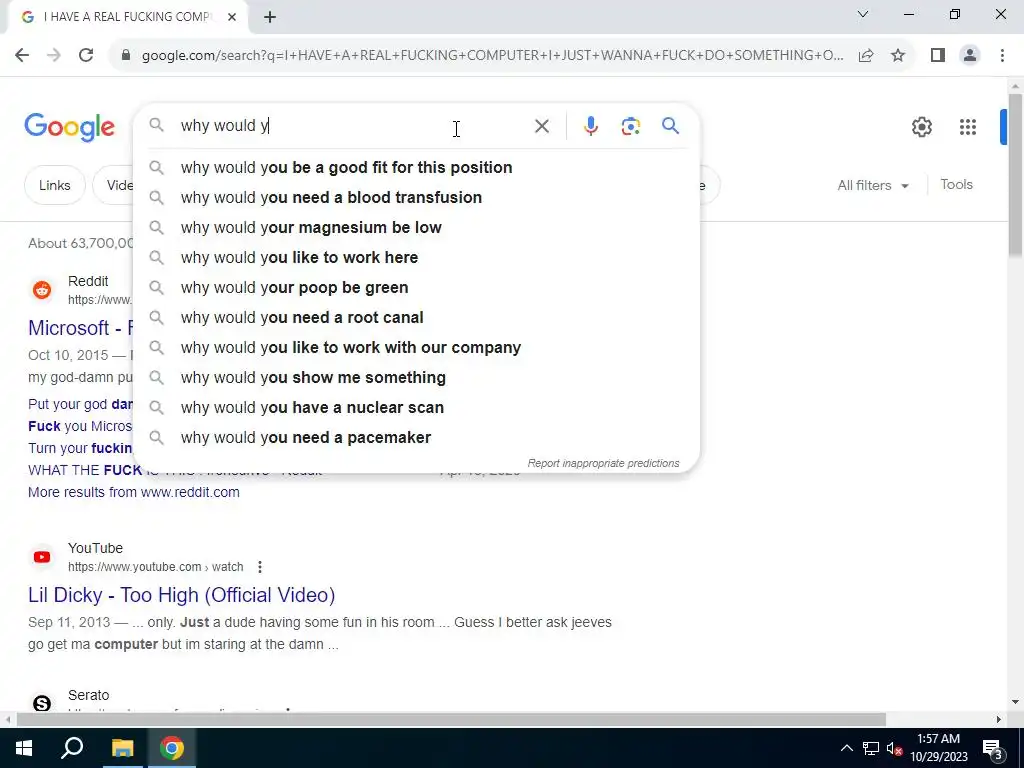Image resolution: width=1024 pixels, height=768 pixels.
Task: Expand All filters dropdown
Action: 873,185
